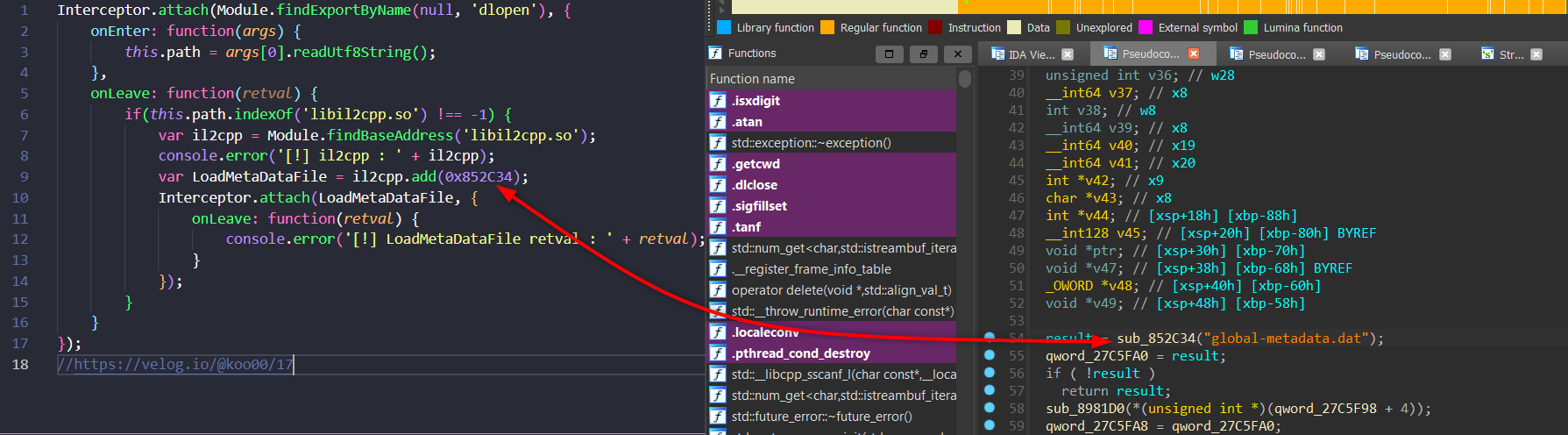Click the icon beside std::future_error::~future_error()
Image resolution: width=1568 pixels, height=435 pixels.
pyautogui.click(x=718, y=416)
